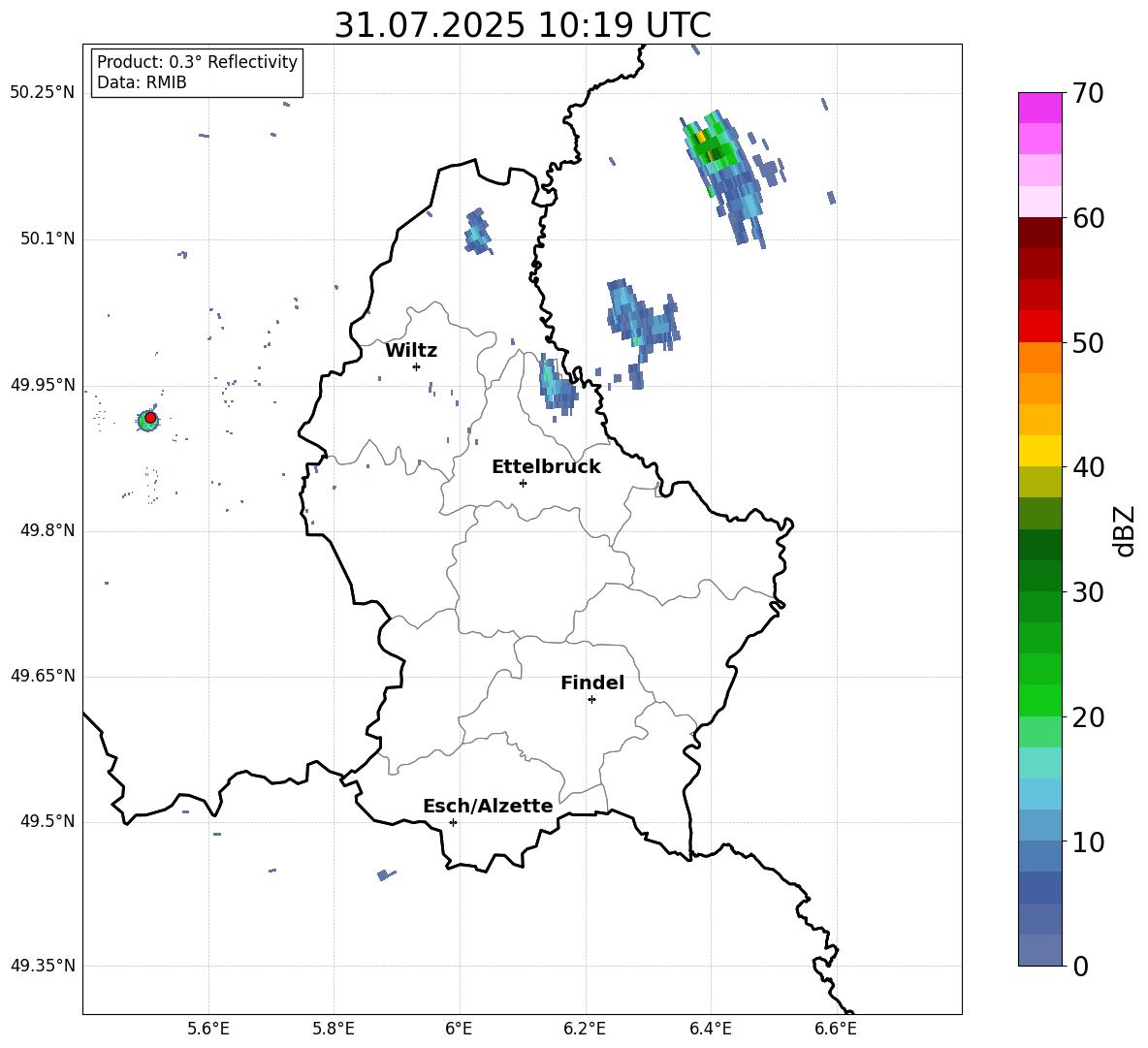Click the cross marker below Wiltz
Viewport: 1148px width, 1048px height.
click(x=417, y=366)
